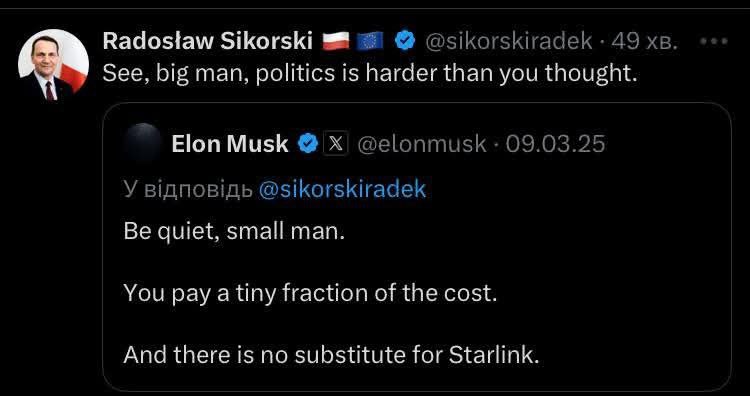The image size is (750, 396).
Task: Open the three-dot more options menu
Action: point(714,41)
